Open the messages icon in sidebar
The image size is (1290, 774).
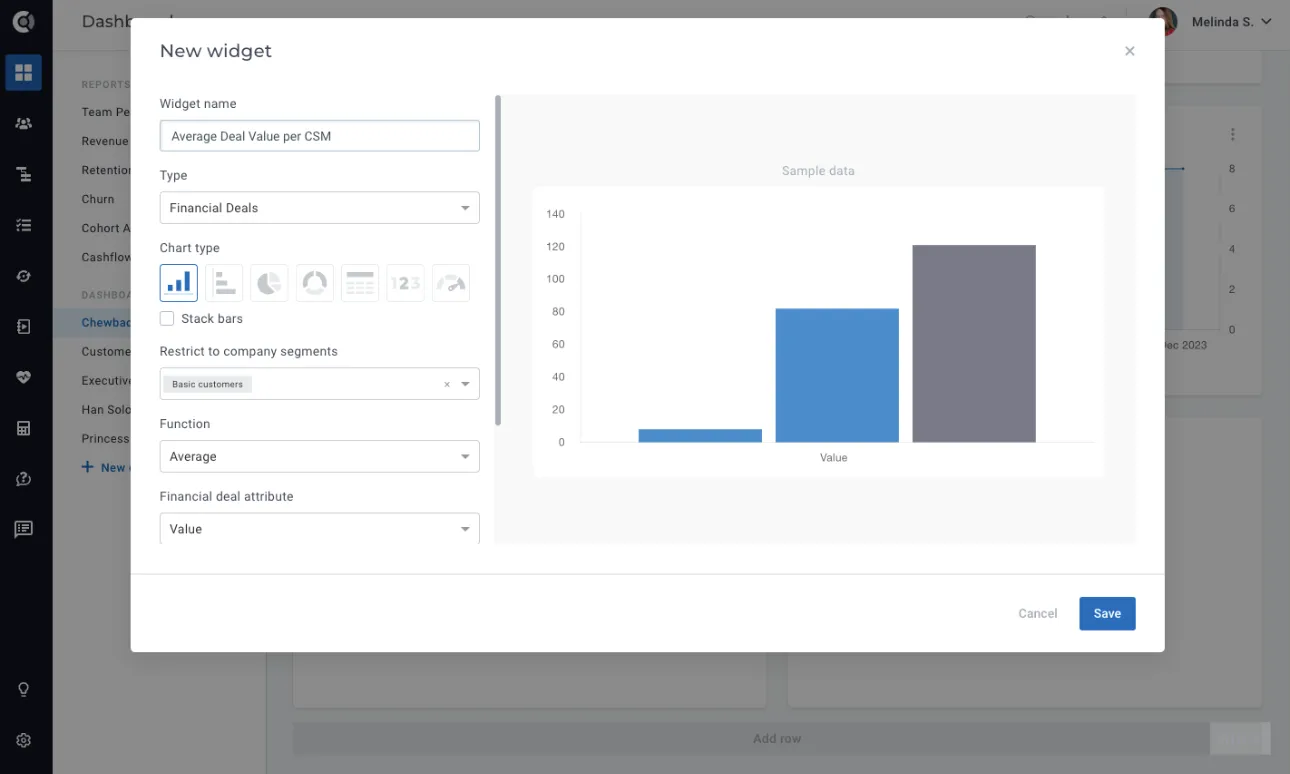(x=23, y=529)
